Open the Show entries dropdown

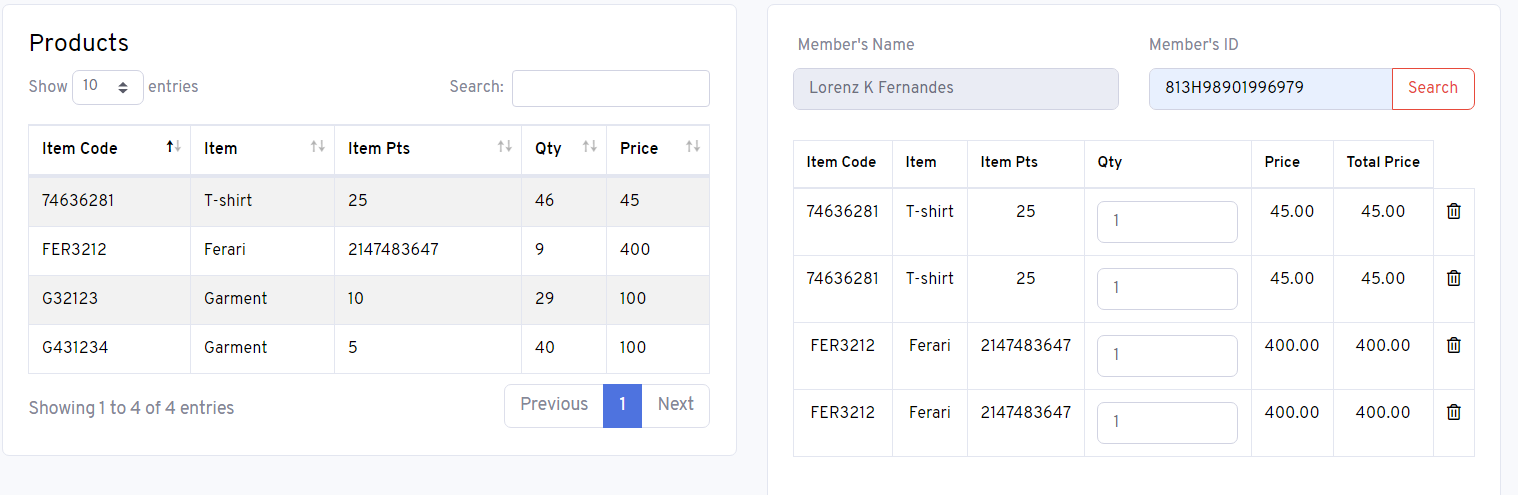[108, 87]
